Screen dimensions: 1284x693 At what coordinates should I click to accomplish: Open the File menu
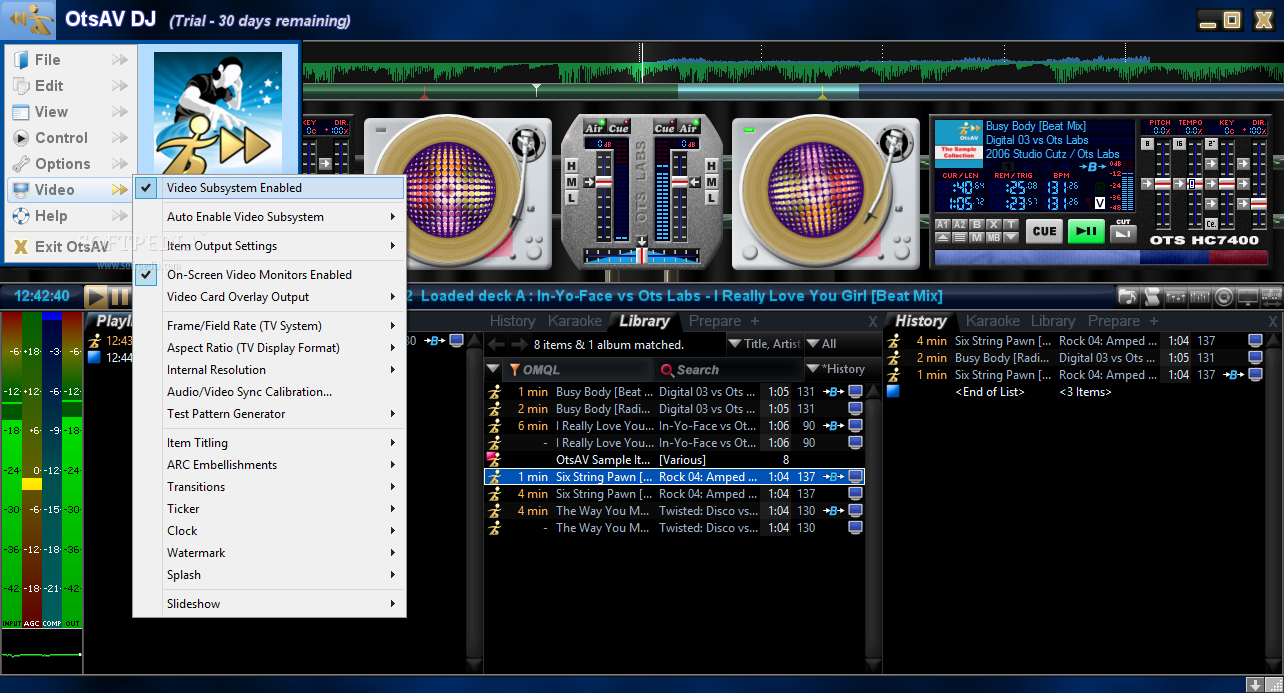pyautogui.click(x=70, y=60)
